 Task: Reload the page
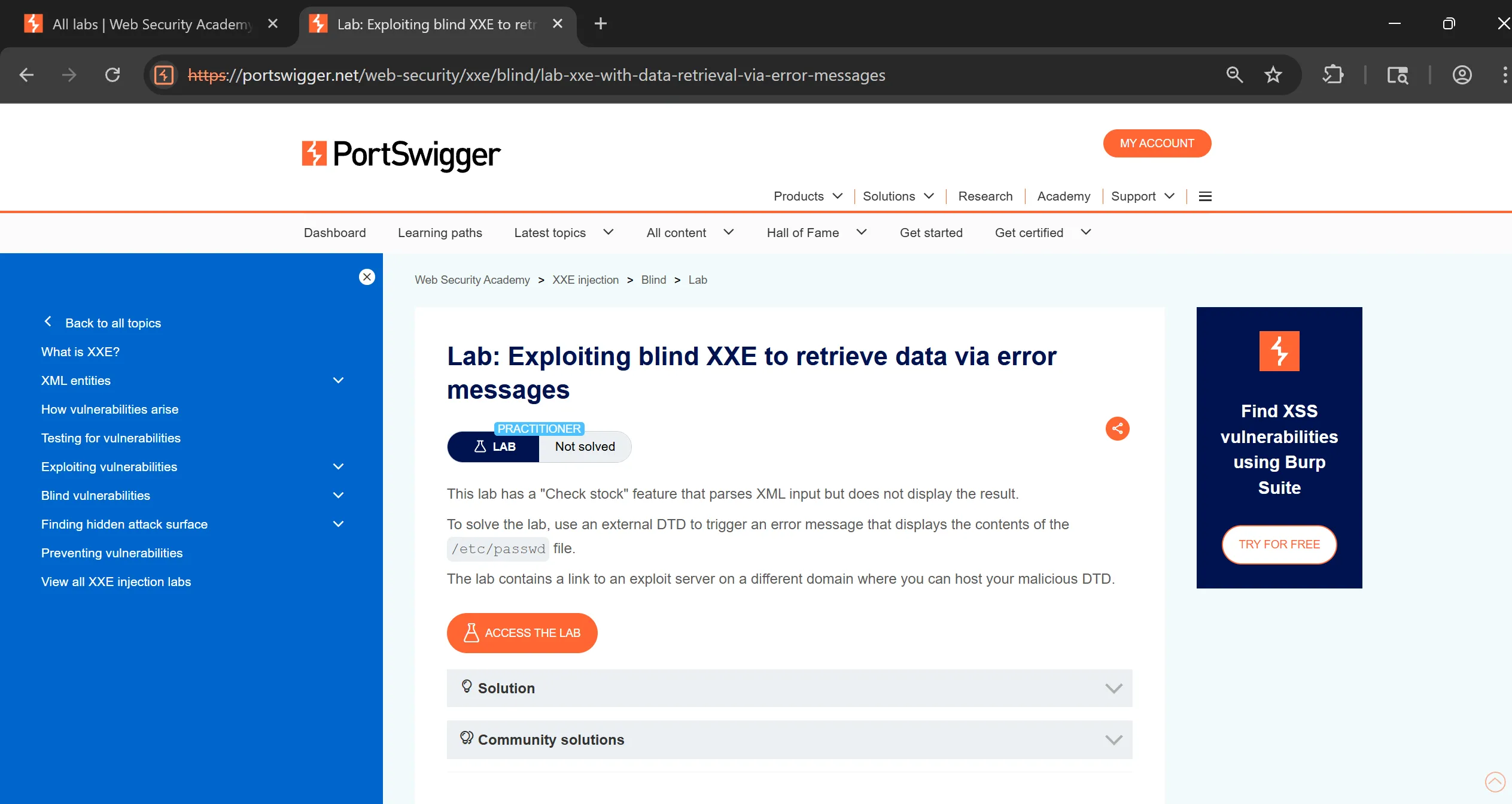click(112, 75)
